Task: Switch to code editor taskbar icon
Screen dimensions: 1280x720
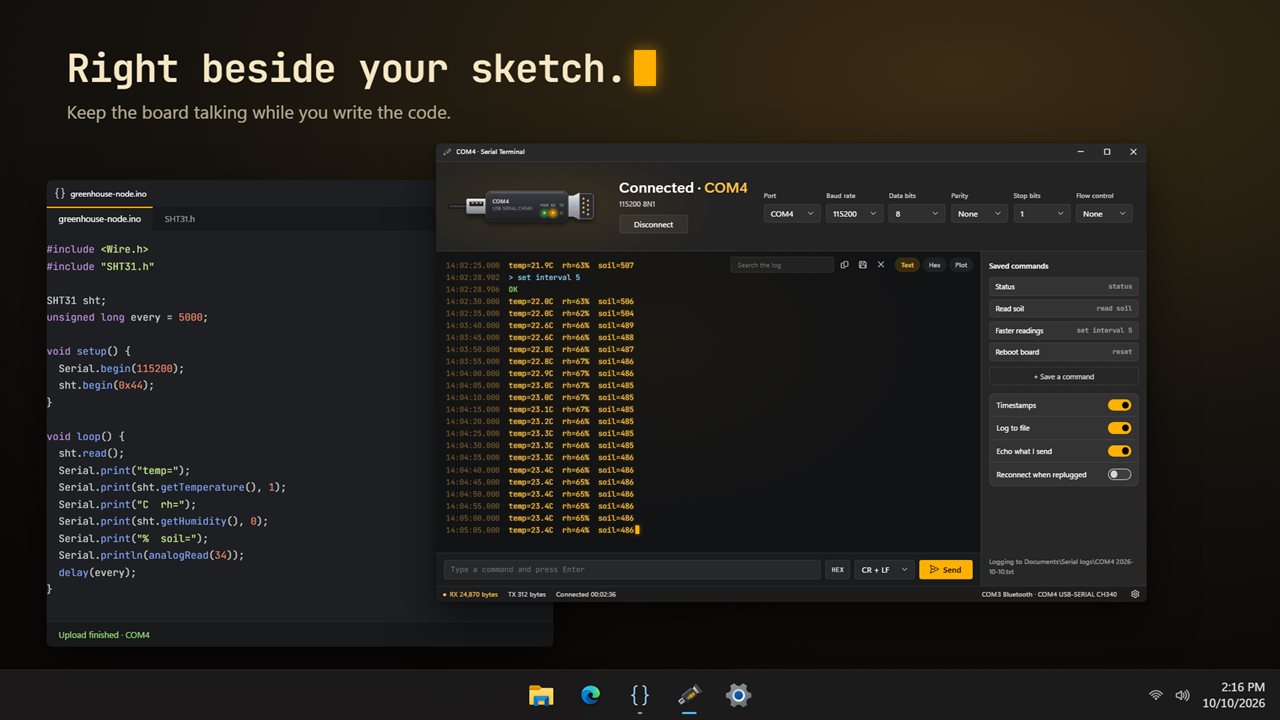Action: pyautogui.click(x=640, y=695)
